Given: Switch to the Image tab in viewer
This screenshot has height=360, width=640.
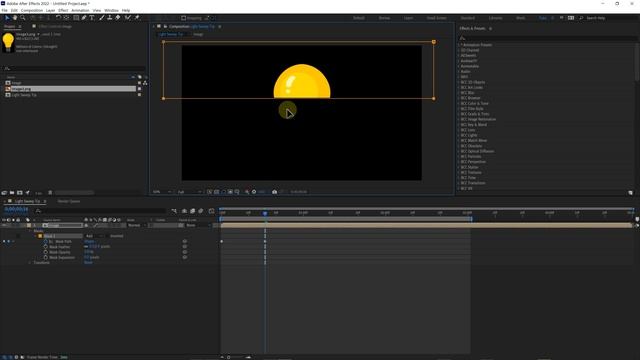Looking at the screenshot, I should [x=198, y=34].
